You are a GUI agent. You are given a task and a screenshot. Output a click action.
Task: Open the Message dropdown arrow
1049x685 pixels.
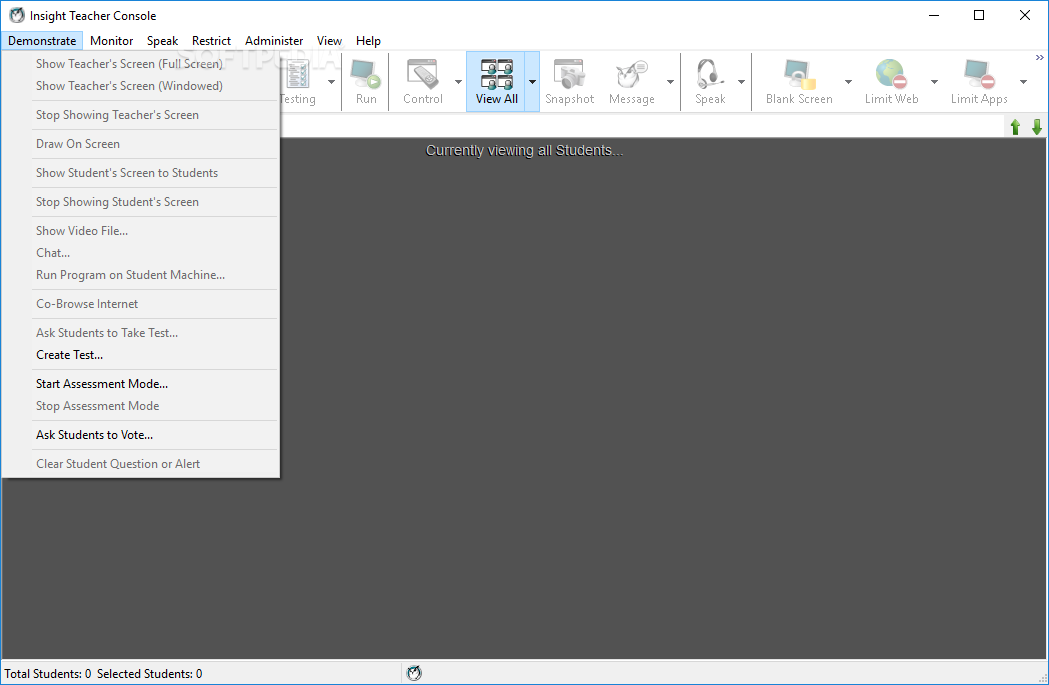click(670, 82)
